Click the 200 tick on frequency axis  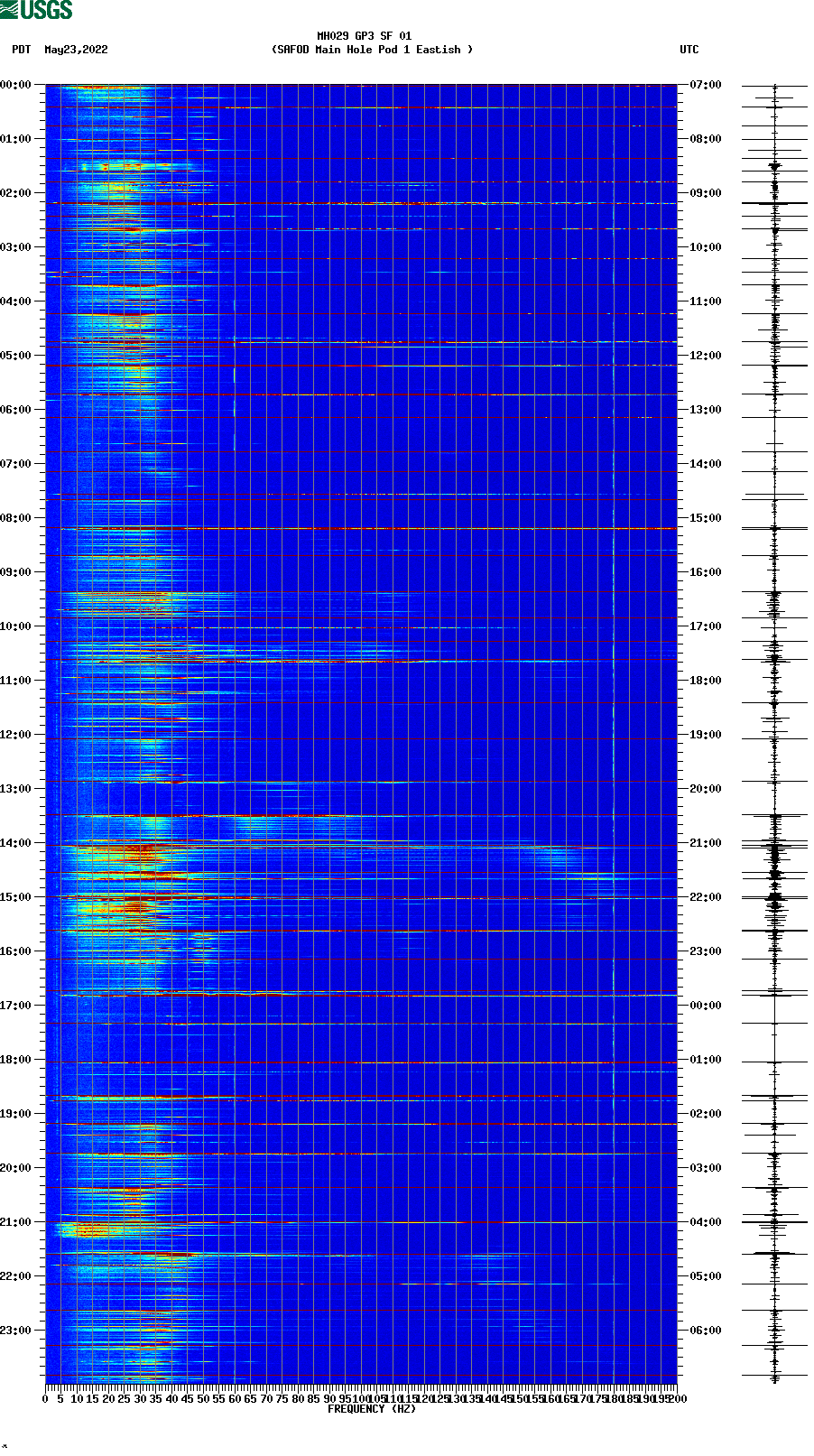pos(678,1399)
